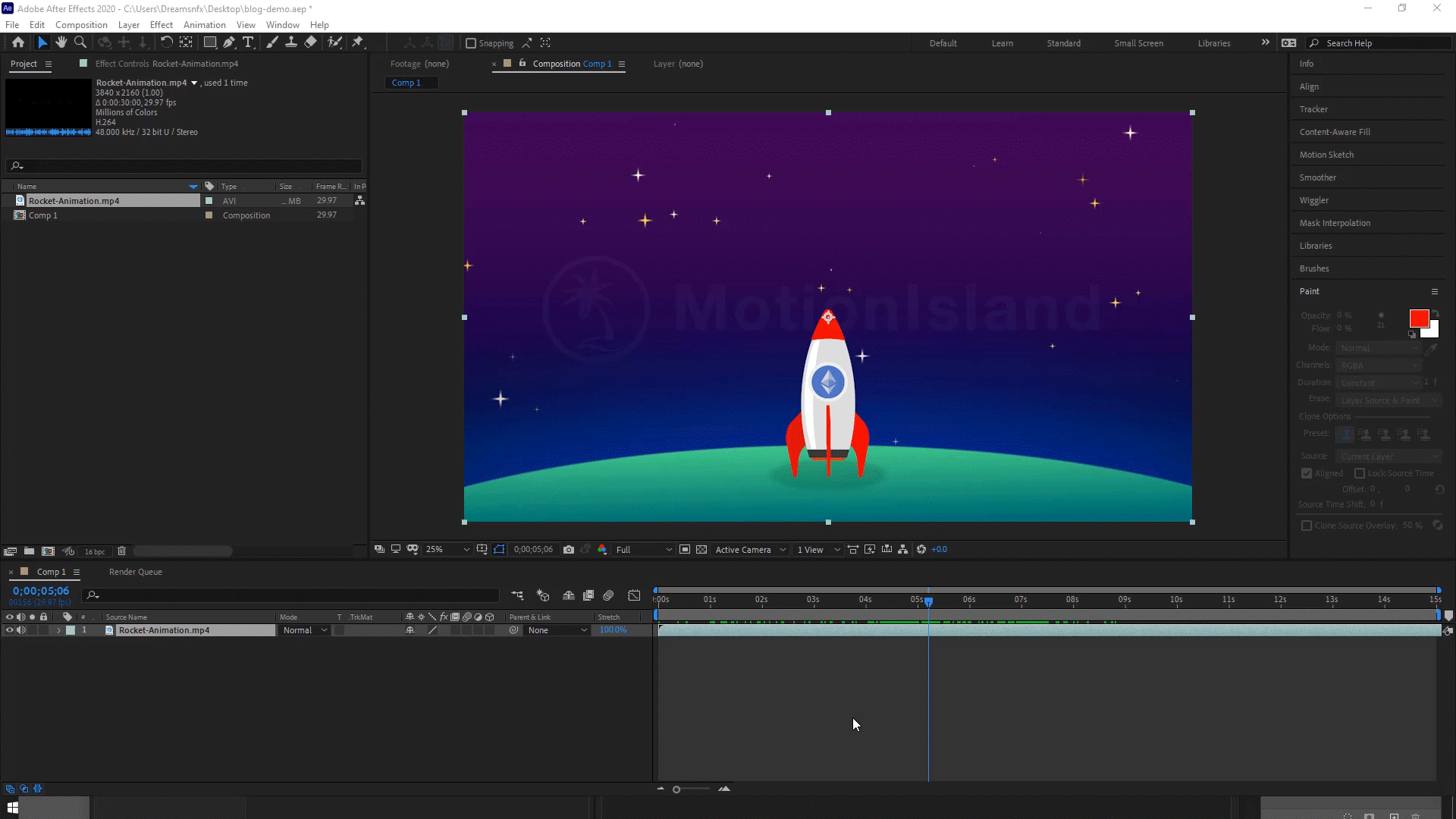Switch to the Render Queue tab
Screen dimensions: 1456x819
tap(135, 572)
